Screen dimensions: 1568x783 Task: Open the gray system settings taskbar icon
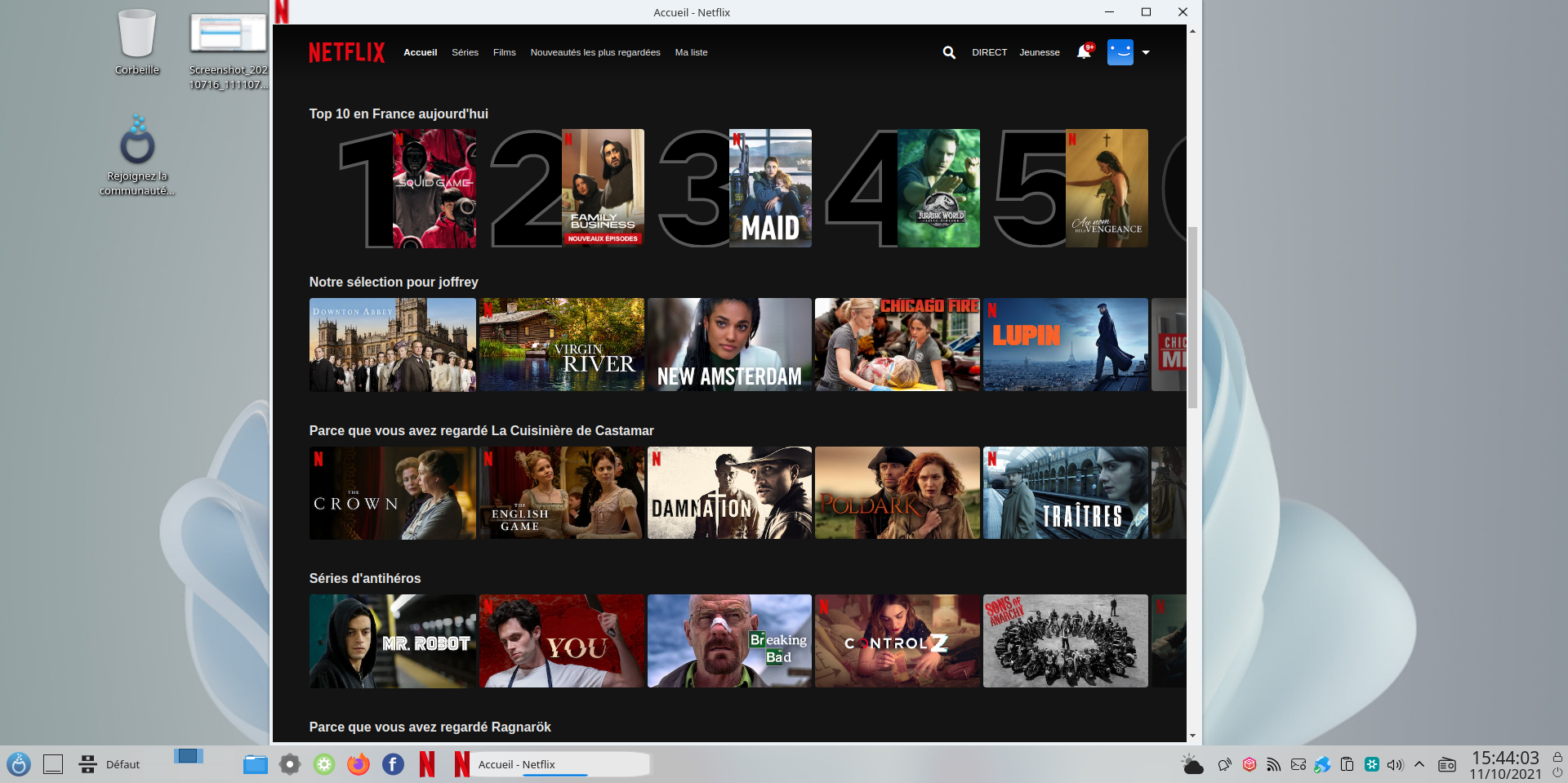tap(290, 764)
